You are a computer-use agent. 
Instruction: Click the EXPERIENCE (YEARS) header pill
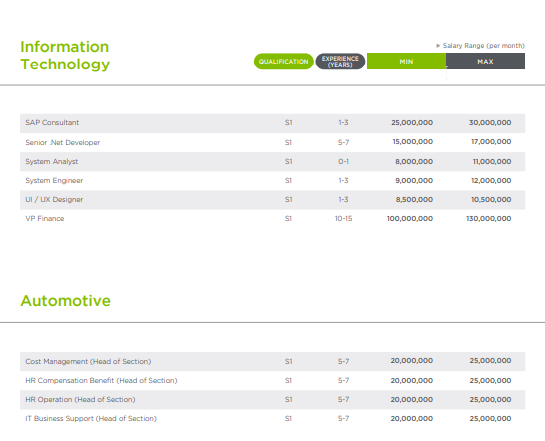(340, 62)
